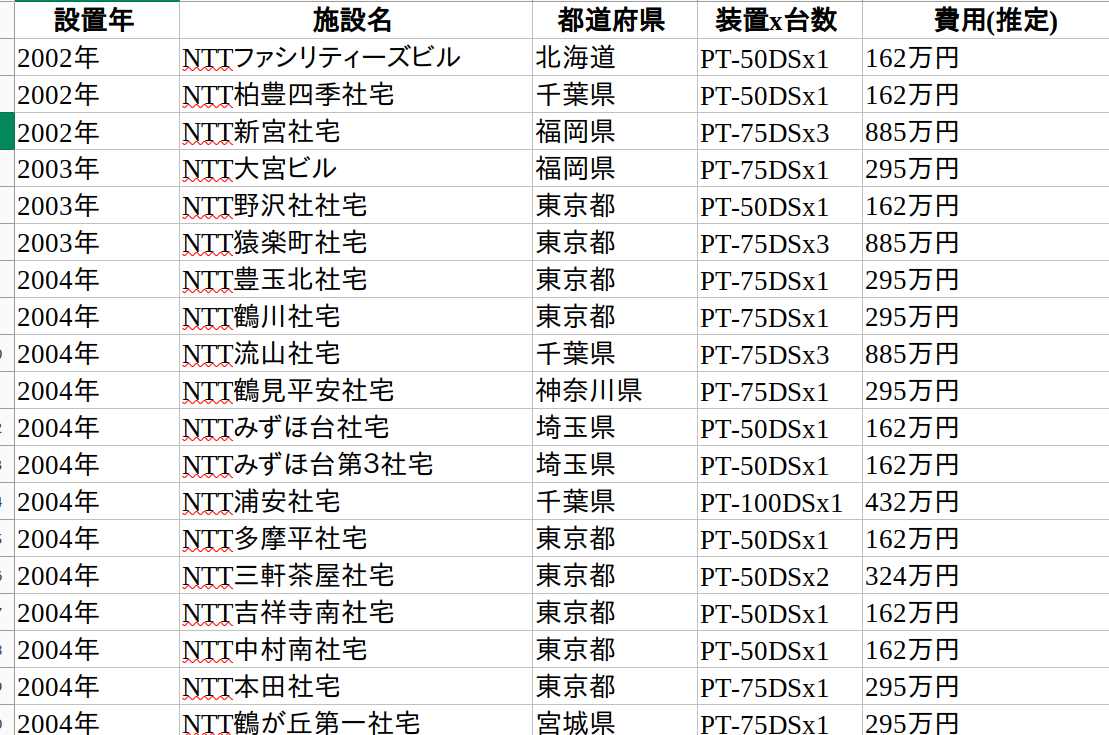Viewport: 1109px width, 735px height.
Task: Select 2004年 in the NTT豊玉北社宅 row
Action: coord(96,279)
